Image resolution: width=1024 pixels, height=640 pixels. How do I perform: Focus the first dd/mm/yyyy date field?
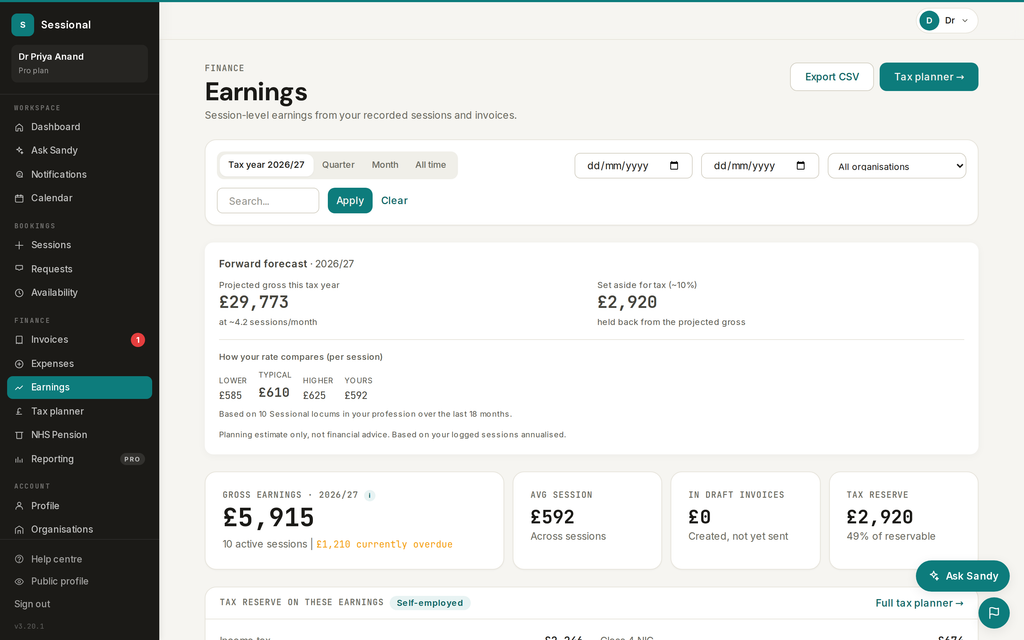tap(633, 166)
